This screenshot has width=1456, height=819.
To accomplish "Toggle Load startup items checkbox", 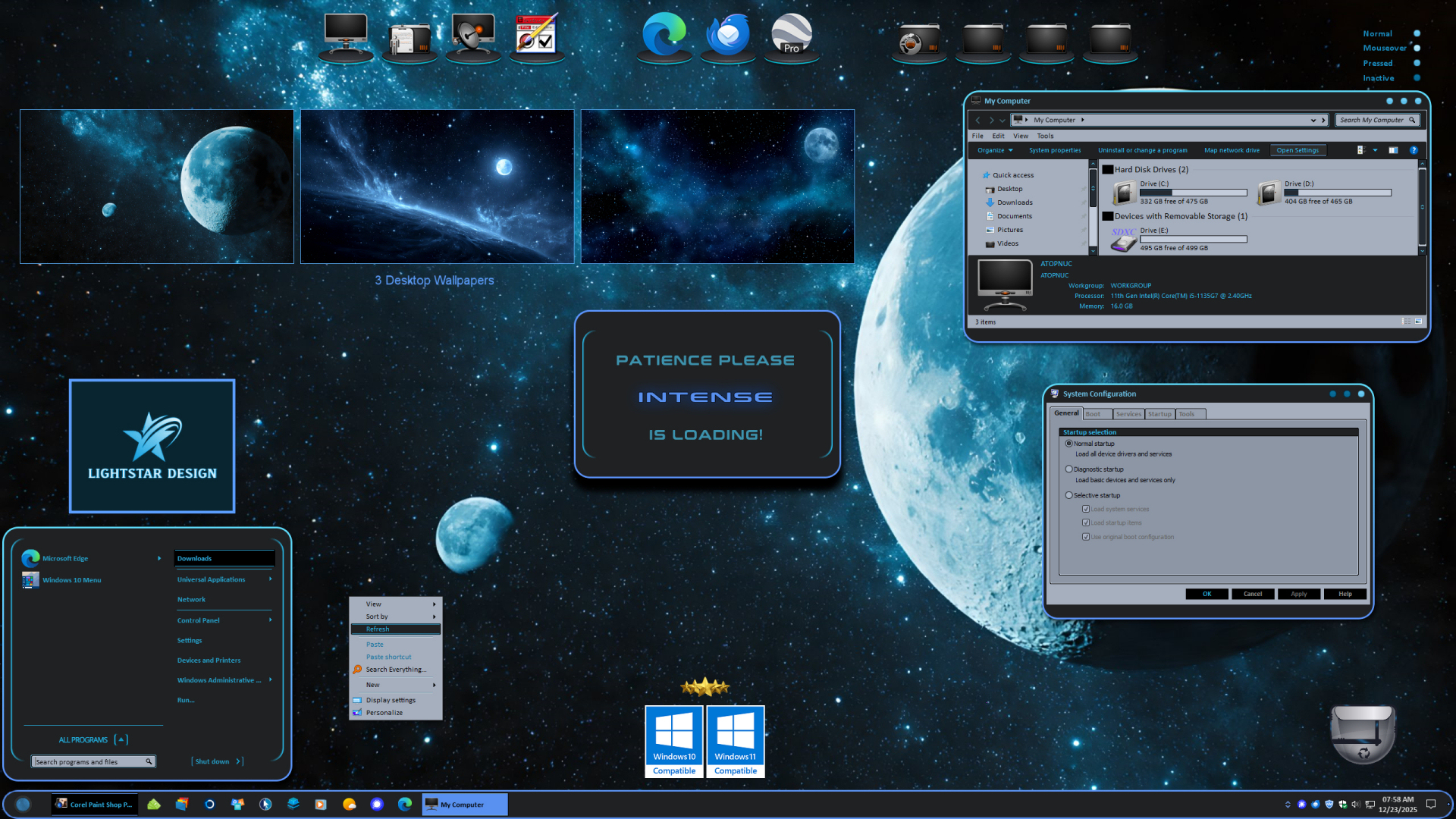I will [1086, 523].
